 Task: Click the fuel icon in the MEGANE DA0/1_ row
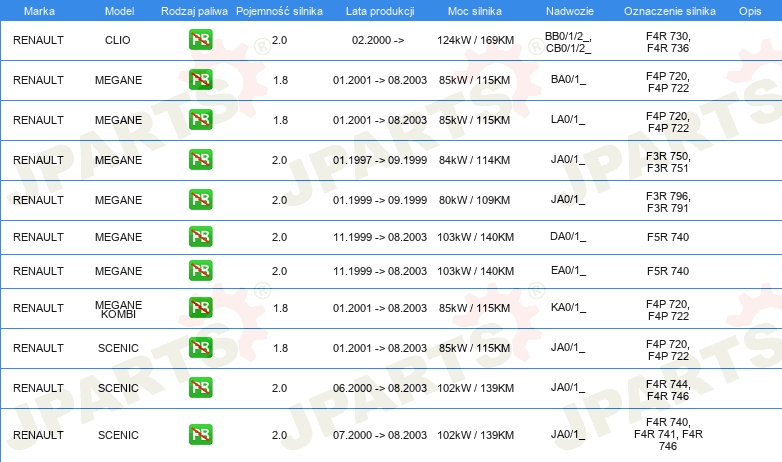click(x=200, y=236)
